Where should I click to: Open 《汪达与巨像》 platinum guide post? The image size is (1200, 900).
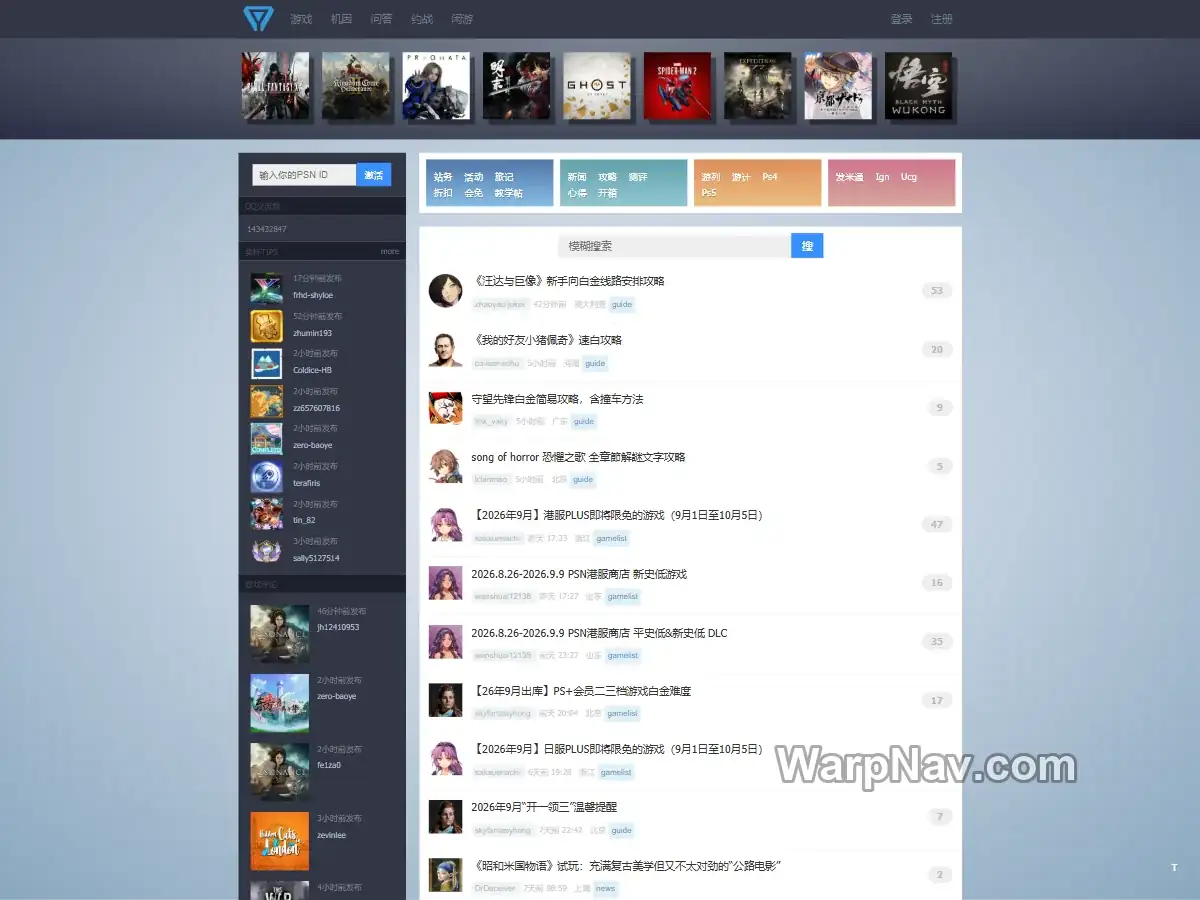point(568,281)
